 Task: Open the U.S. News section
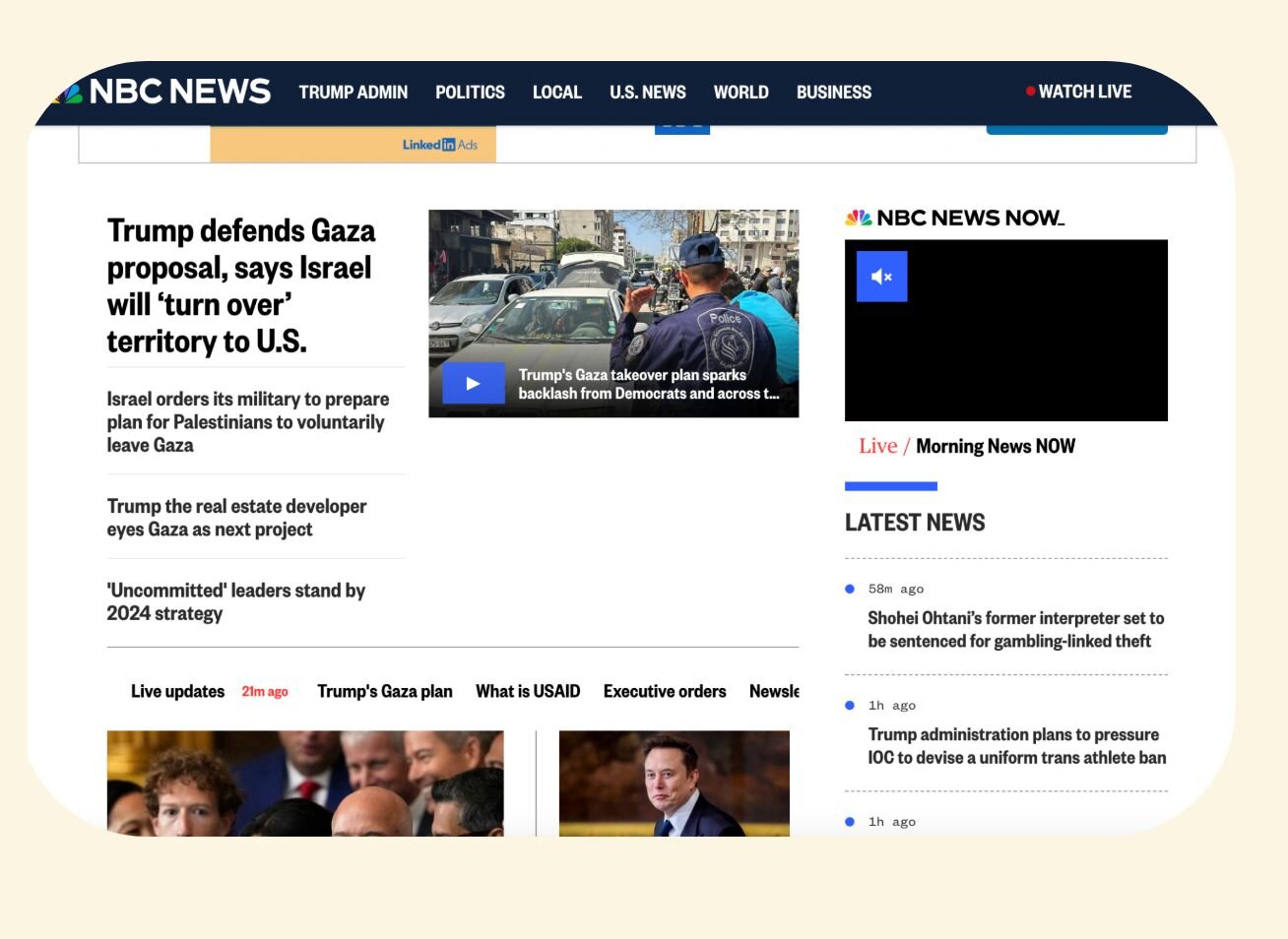click(x=648, y=93)
